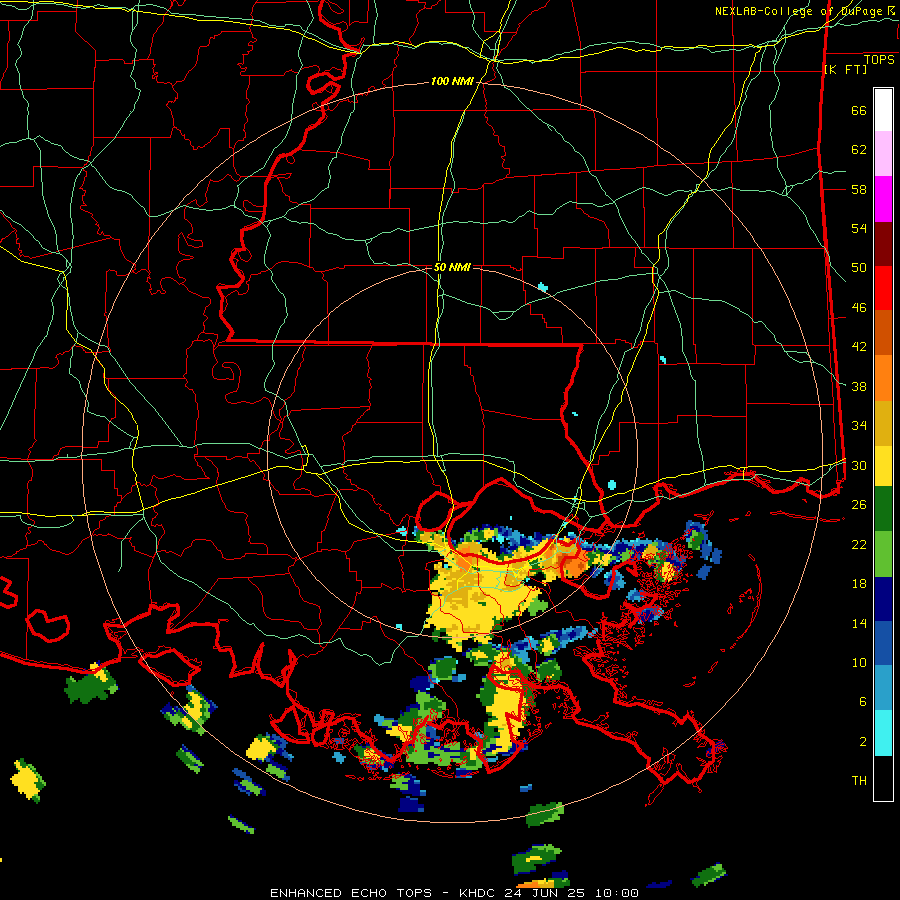Image resolution: width=900 pixels, height=900 pixels.
Task: Click the dark green swatch between 22 and 26
Action: 883,509
